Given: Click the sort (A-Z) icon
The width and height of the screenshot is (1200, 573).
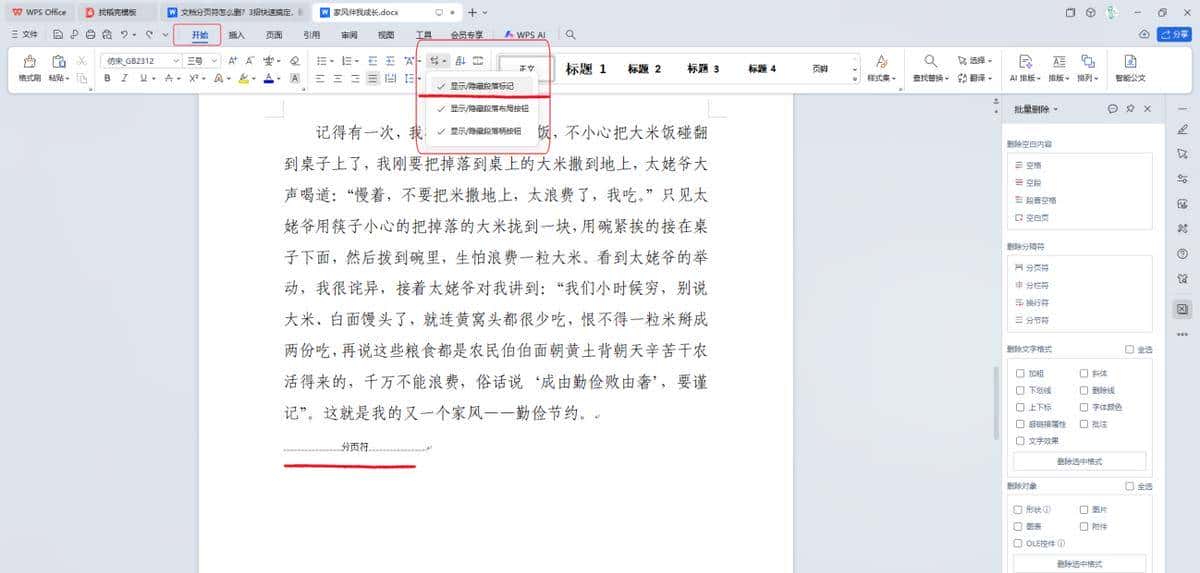Looking at the screenshot, I should point(461,61).
